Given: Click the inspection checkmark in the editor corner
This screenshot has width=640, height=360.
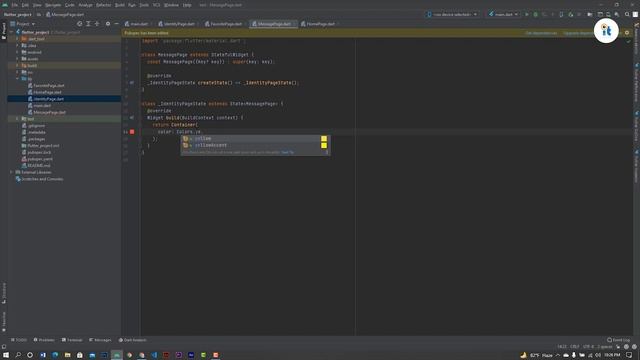Looking at the screenshot, I should pyautogui.click(x=629, y=41).
